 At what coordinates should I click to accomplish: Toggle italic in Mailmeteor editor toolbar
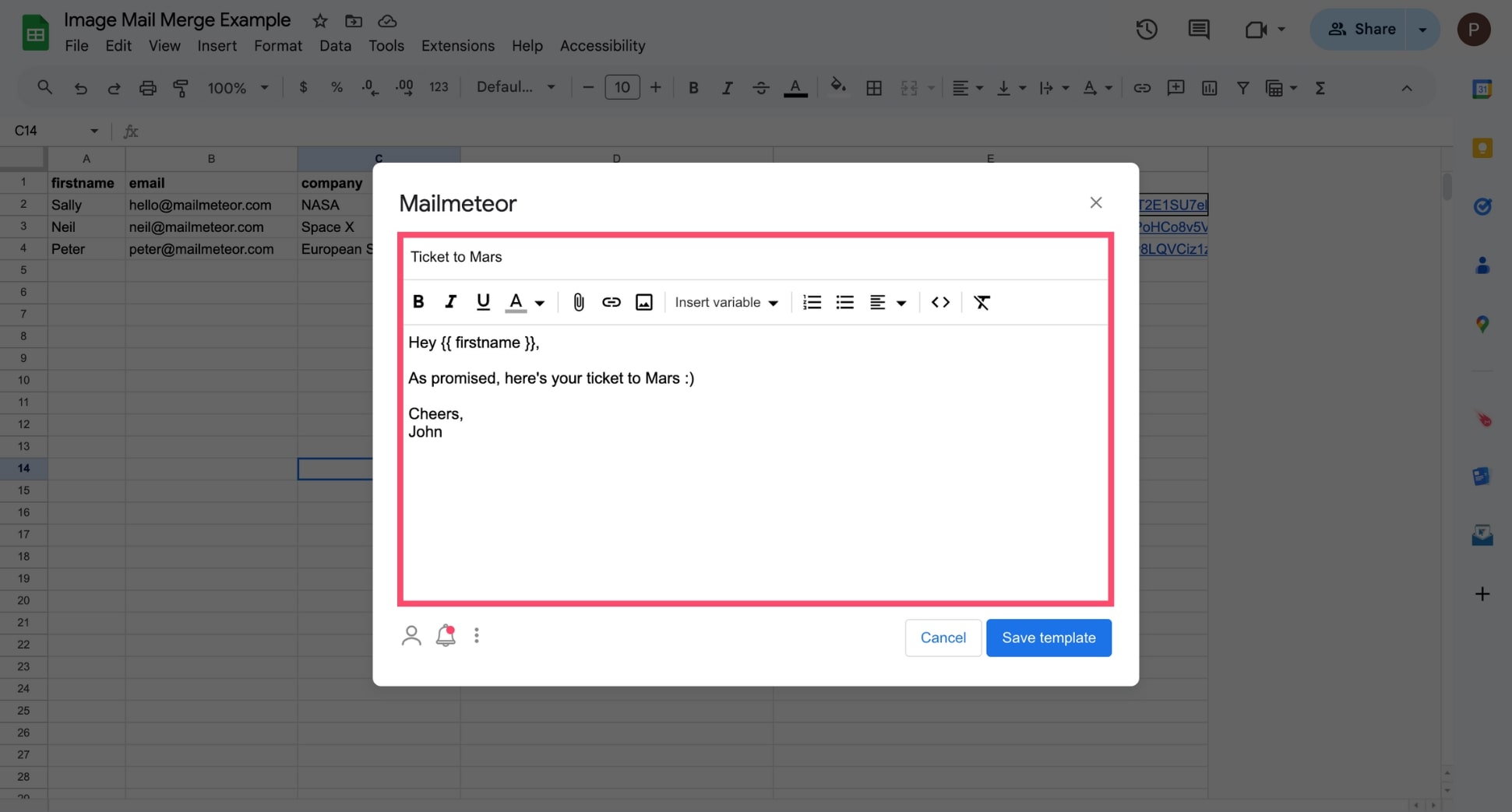point(450,302)
